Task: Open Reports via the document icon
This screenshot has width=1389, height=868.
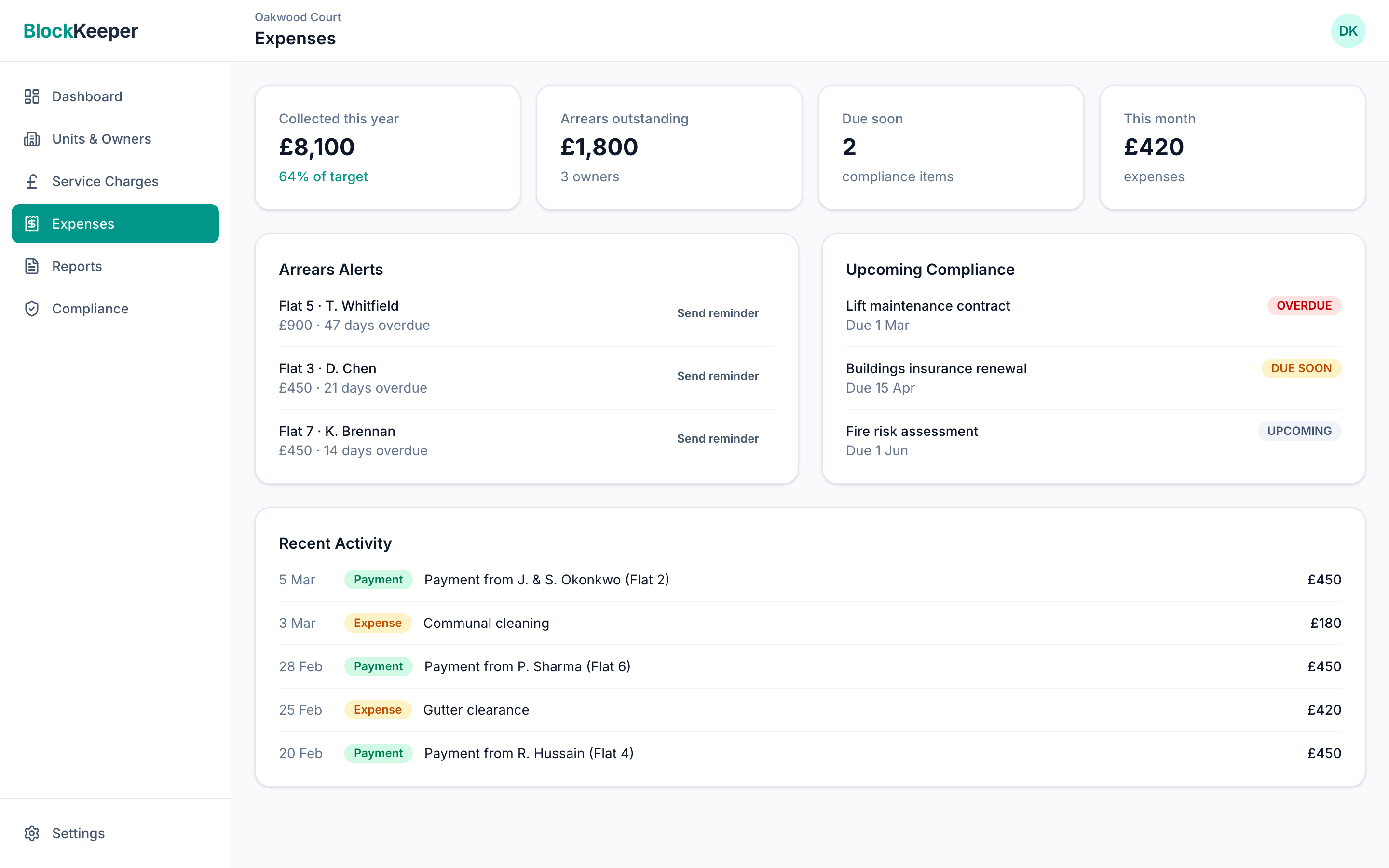Action: pyautogui.click(x=31, y=266)
